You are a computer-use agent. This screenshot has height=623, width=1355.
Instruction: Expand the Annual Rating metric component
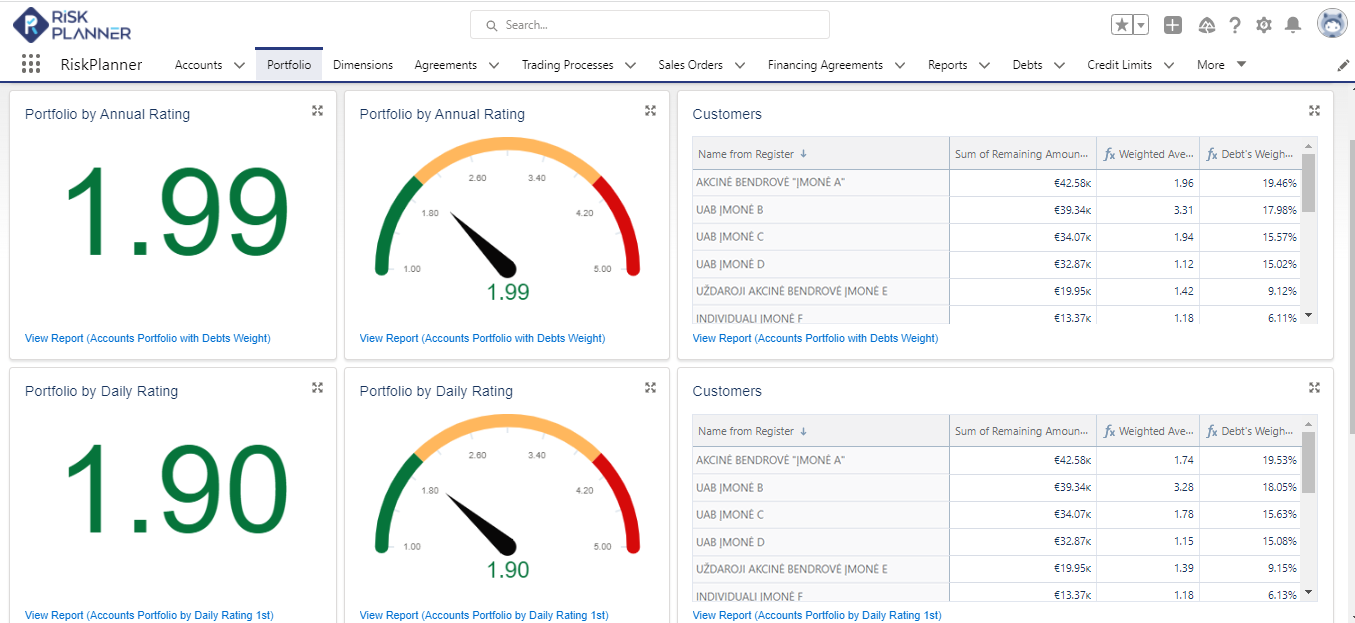tap(317, 110)
